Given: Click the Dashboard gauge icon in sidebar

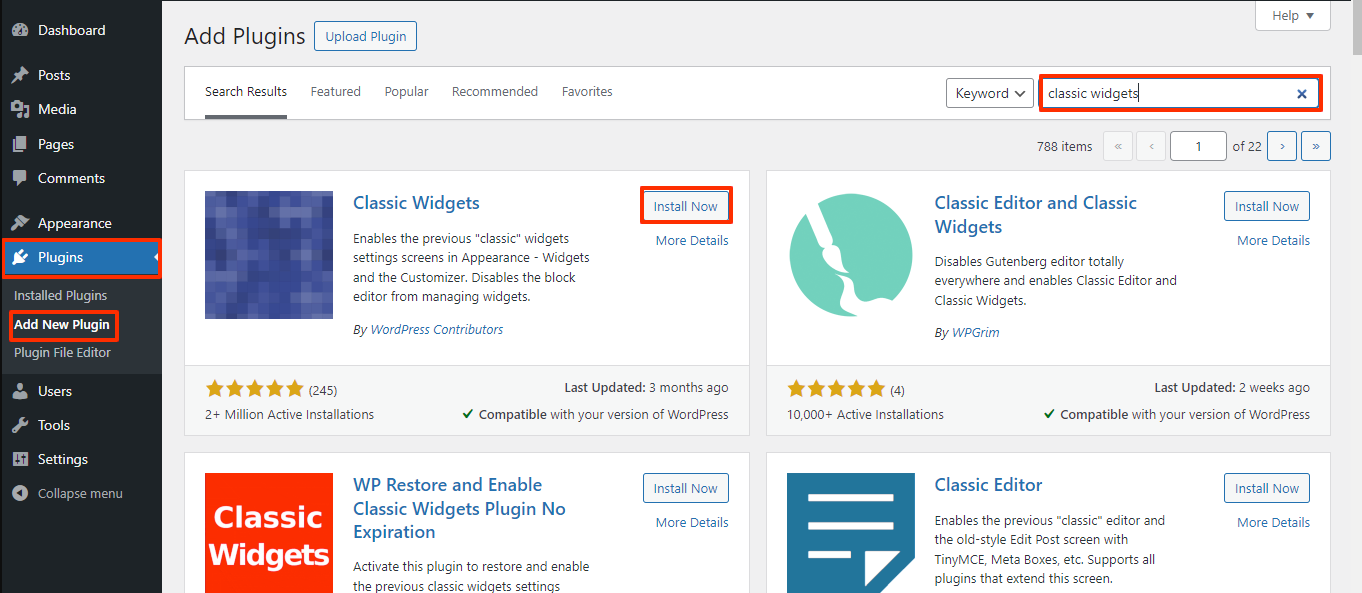Looking at the screenshot, I should click(20, 30).
